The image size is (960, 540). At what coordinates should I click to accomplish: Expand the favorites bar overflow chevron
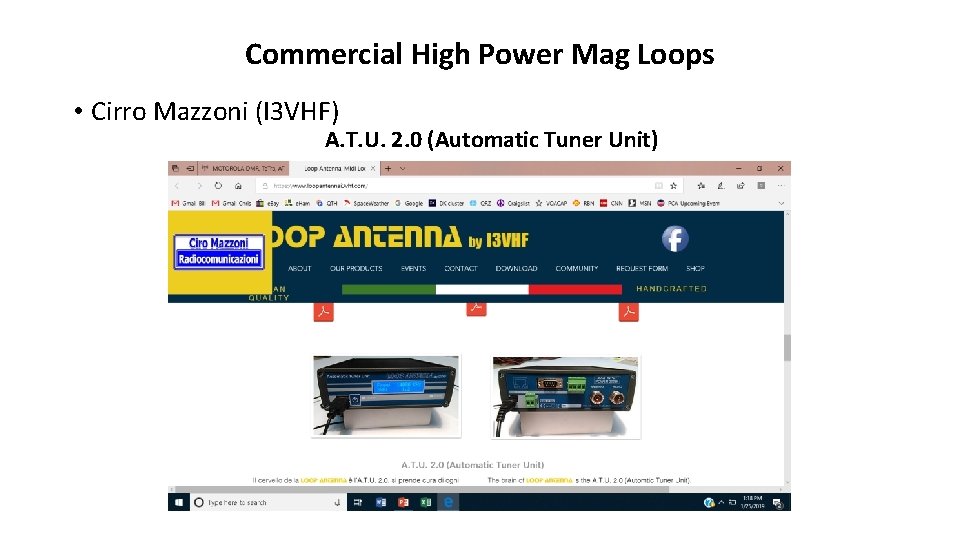tap(781, 203)
